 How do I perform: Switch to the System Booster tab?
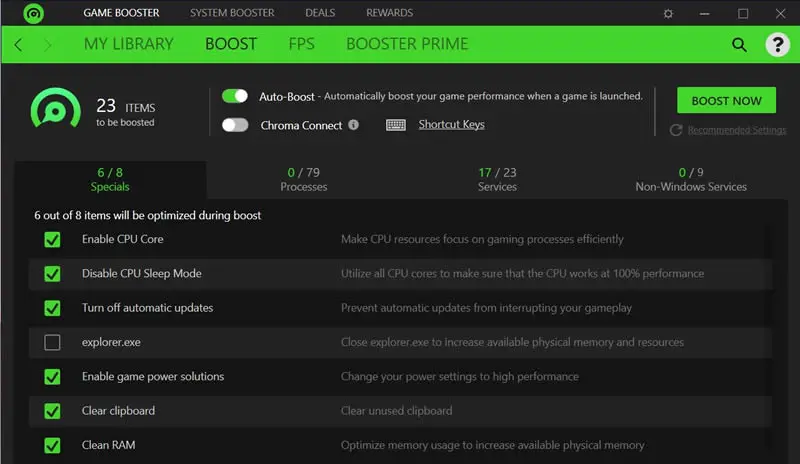[x=232, y=13]
